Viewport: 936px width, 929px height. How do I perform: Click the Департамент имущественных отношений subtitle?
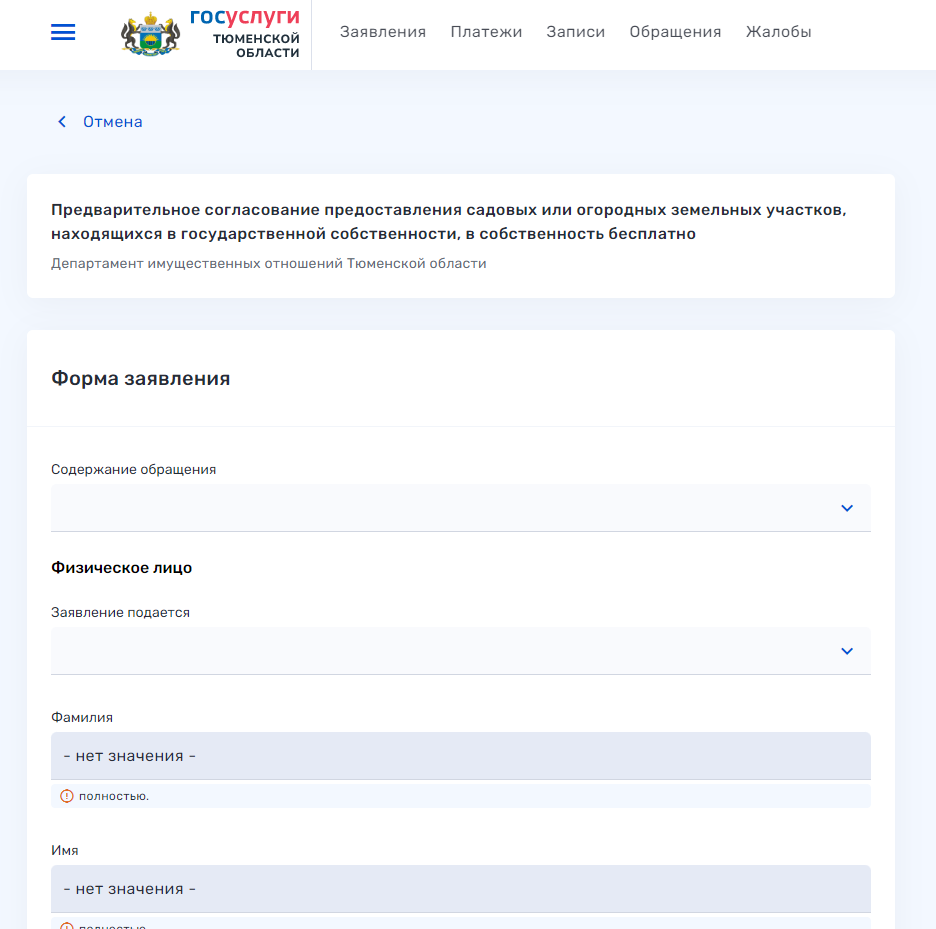[268, 264]
